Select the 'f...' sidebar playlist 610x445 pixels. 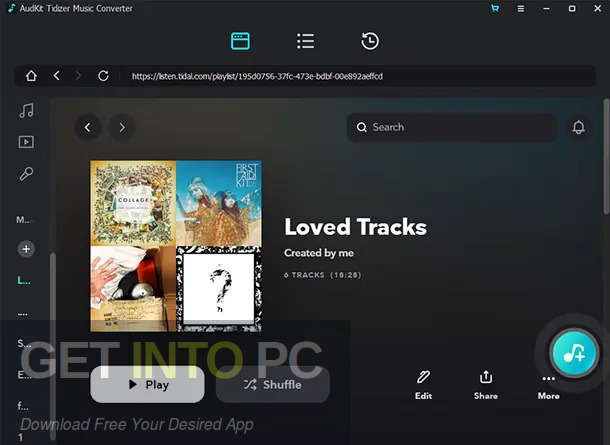click(23, 406)
